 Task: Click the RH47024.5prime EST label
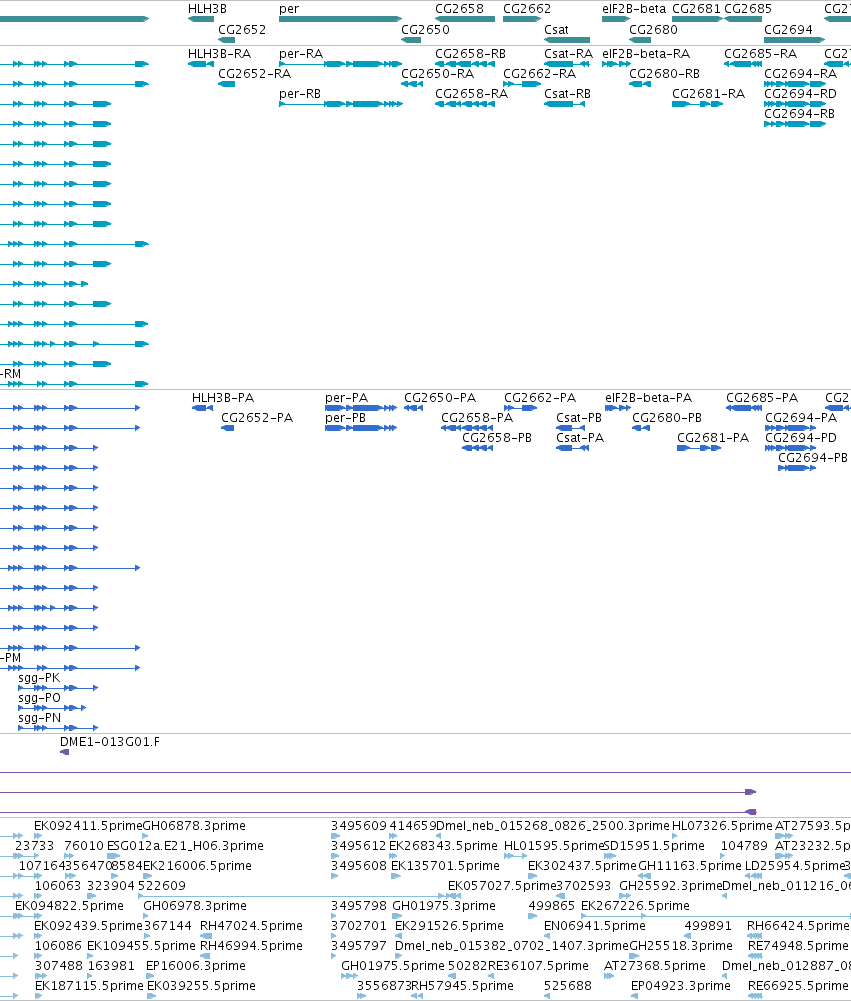252,926
